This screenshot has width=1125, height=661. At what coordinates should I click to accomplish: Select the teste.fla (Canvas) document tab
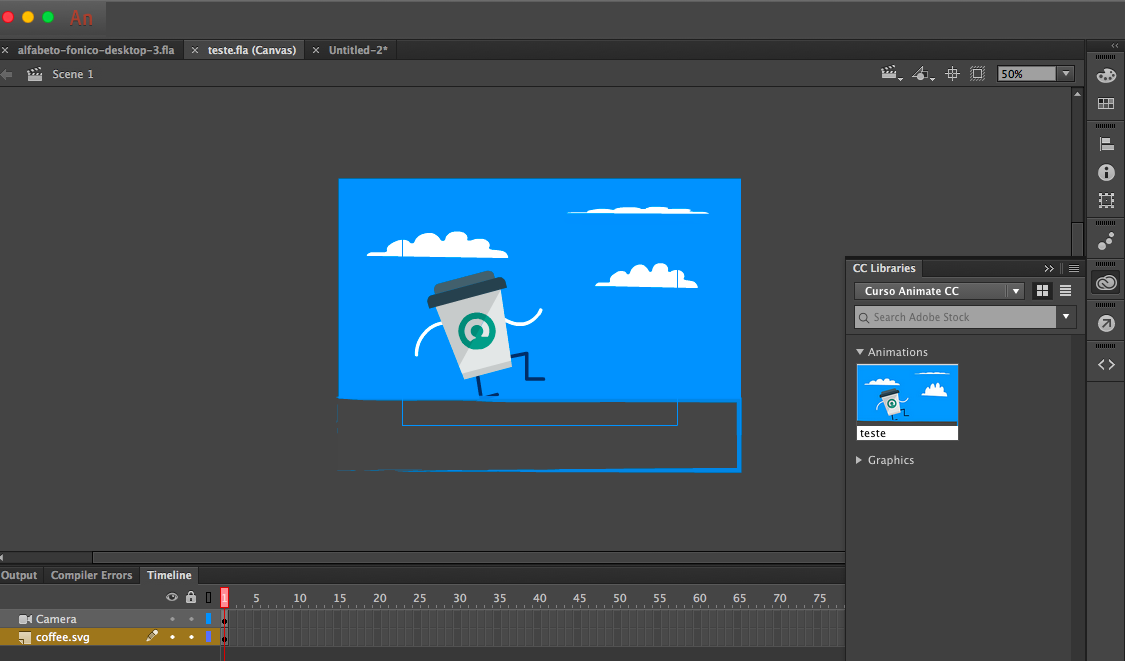tap(252, 50)
